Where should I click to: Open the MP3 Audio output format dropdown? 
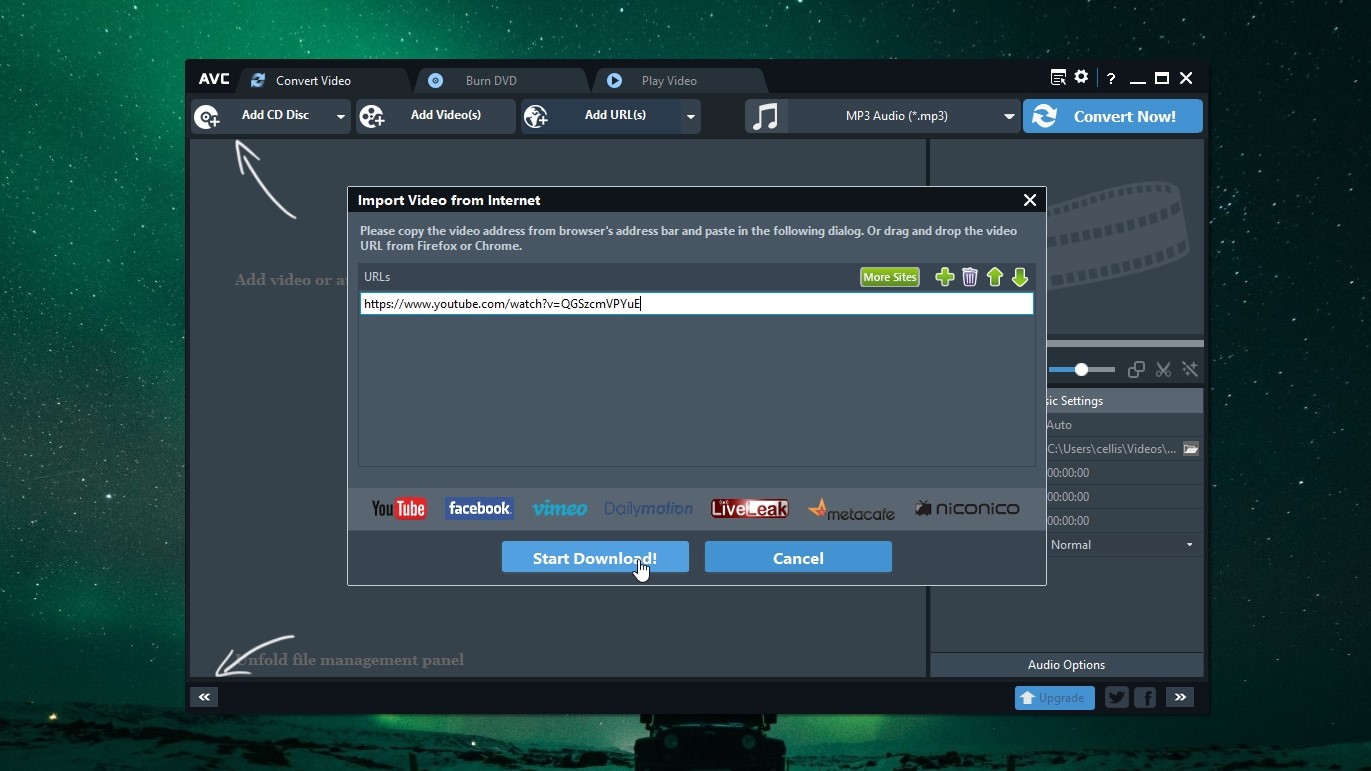coord(1009,116)
